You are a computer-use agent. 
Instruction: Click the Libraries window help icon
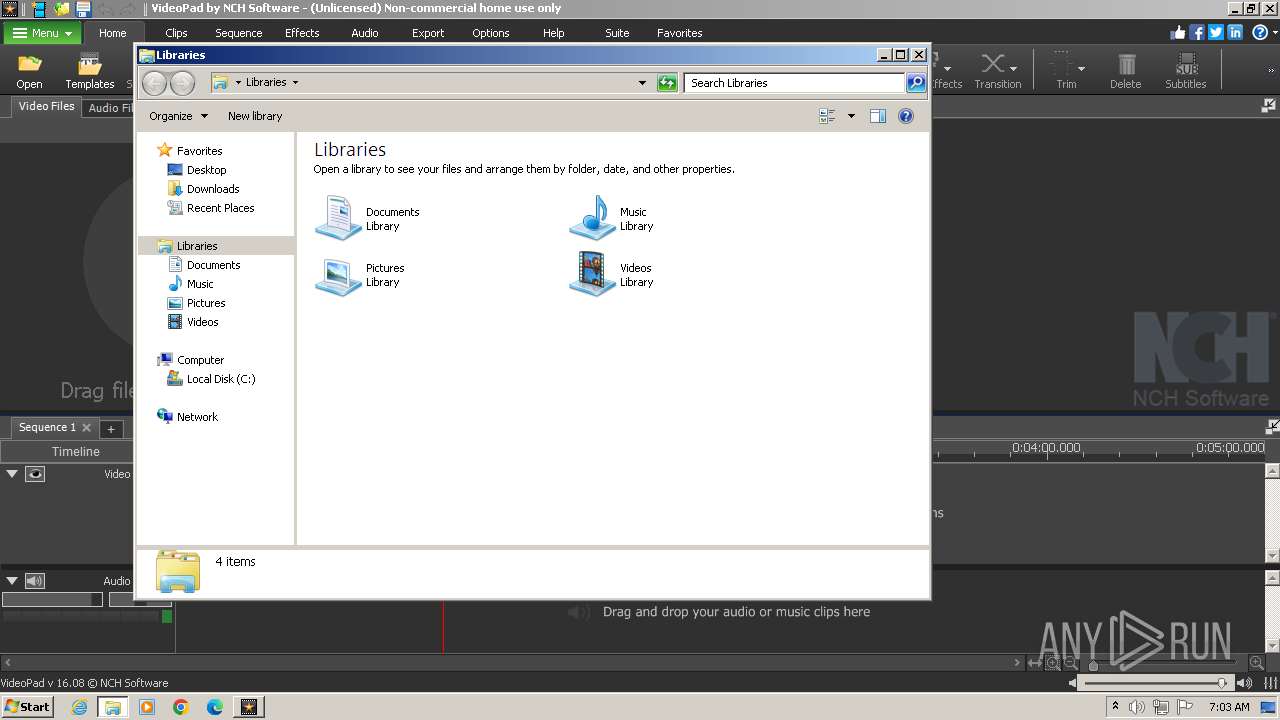click(906, 116)
